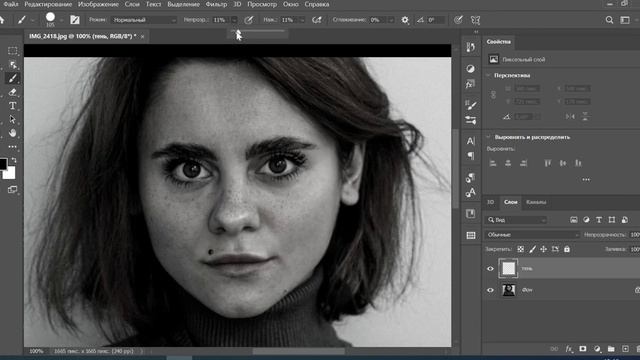Create a new group folder
Image resolution: width=640 pixels, height=360 pixels.
click(611, 349)
